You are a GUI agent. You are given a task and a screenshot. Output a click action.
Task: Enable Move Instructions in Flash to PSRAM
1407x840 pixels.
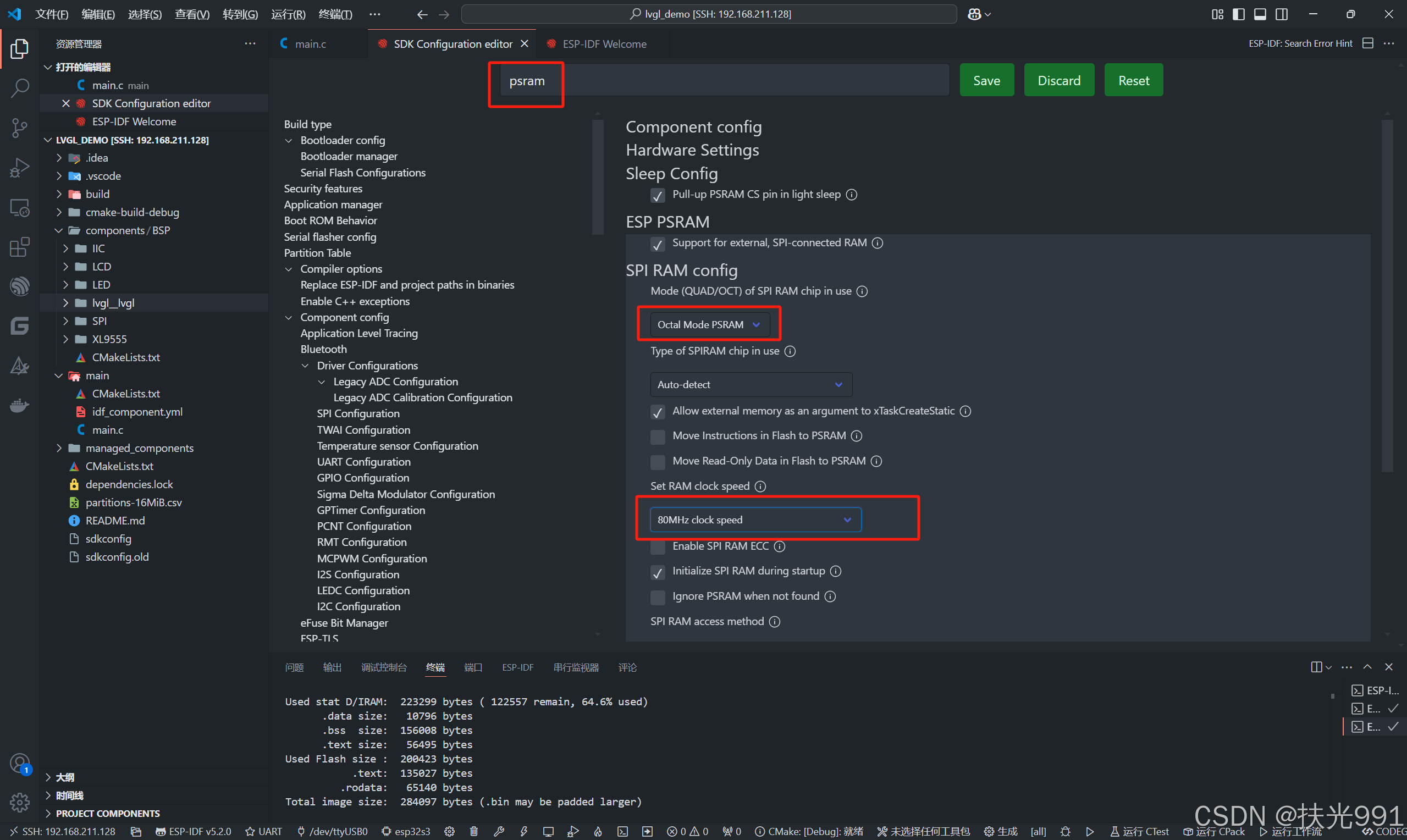click(x=657, y=436)
